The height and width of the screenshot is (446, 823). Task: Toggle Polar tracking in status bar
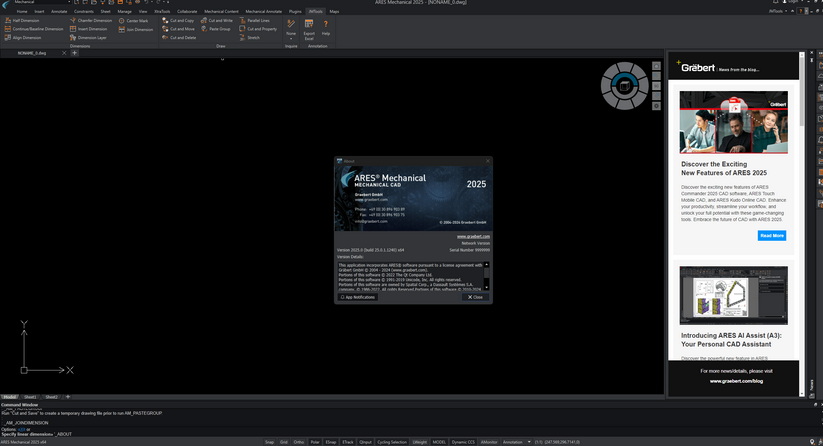(315, 442)
